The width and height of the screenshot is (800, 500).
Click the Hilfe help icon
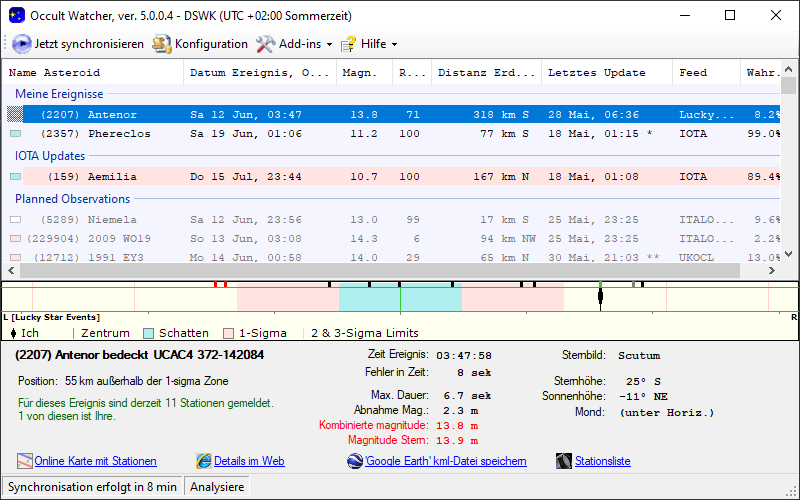(x=348, y=44)
